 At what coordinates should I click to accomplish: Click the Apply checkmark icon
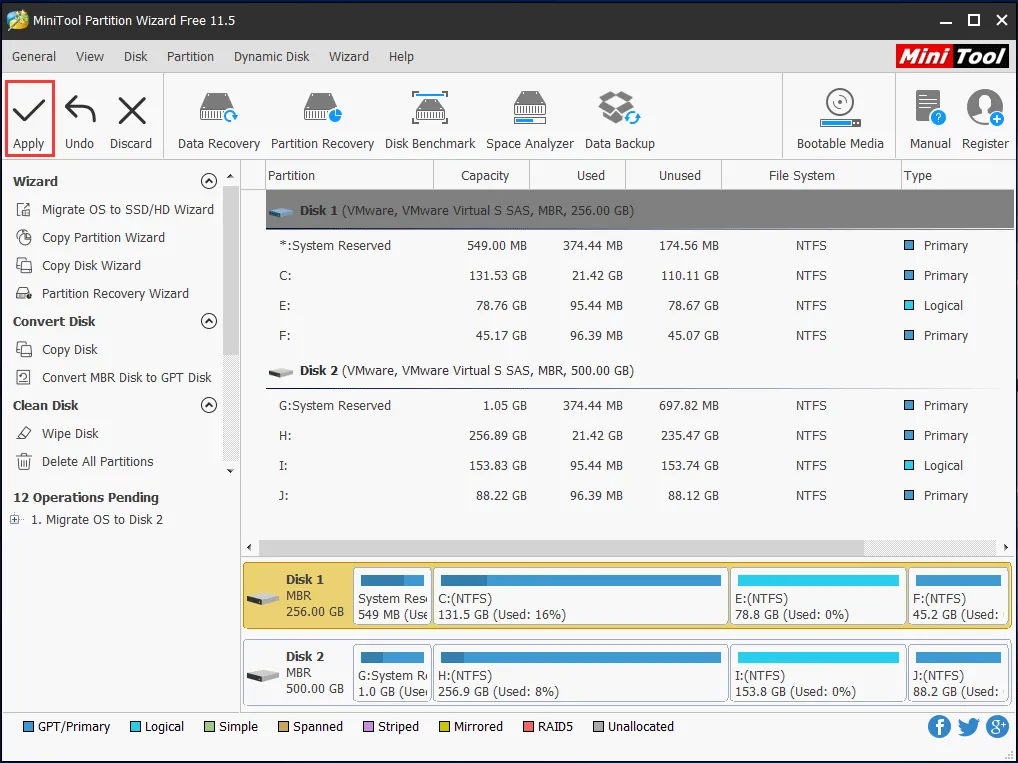click(x=28, y=110)
